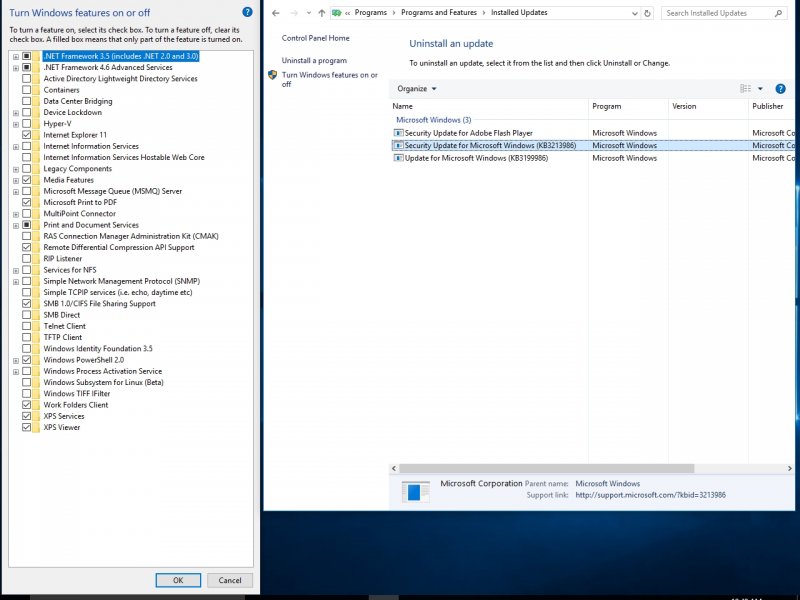Screen dimensions: 800x600
Task: Click folder icon next to RIP Listener
Action: click(36, 259)
